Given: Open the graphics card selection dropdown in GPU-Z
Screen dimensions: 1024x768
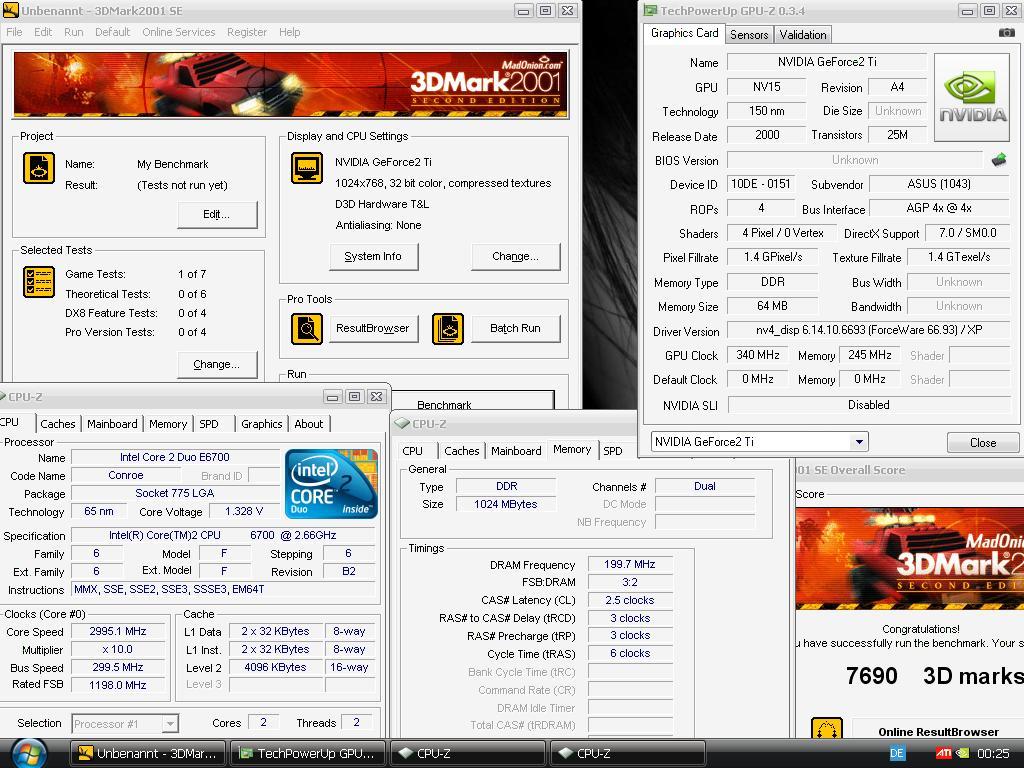Looking at the screenshot, I should point(859,442).
